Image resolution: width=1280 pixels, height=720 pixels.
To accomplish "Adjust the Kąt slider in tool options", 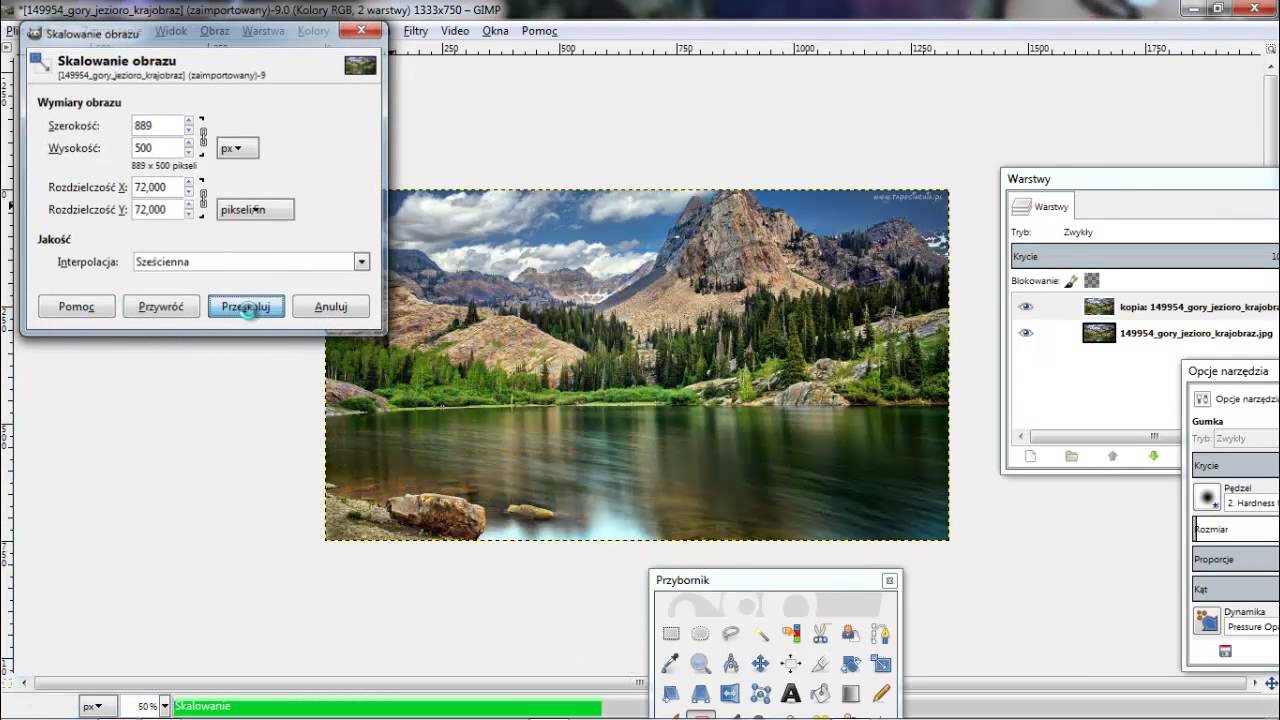I will 1236,590.
